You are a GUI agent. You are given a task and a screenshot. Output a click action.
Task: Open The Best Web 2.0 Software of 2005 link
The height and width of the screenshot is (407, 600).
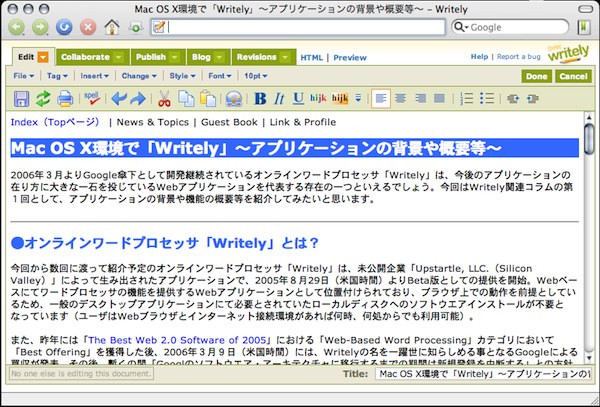point(177,340)
